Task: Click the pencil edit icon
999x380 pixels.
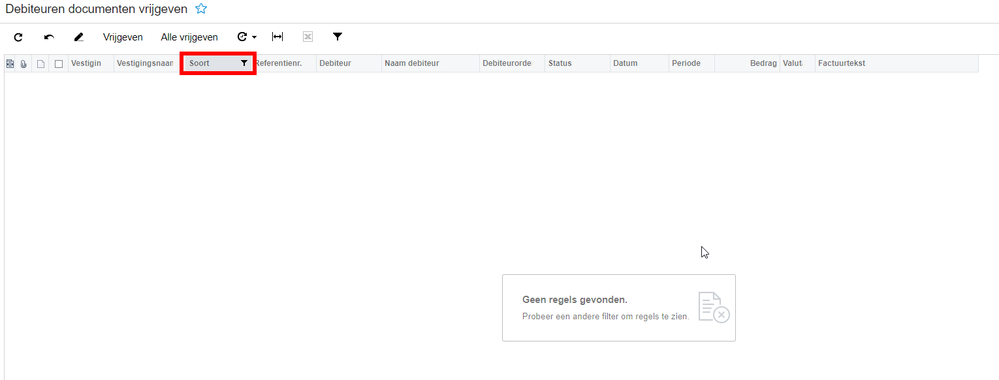Action: [78, 37]
